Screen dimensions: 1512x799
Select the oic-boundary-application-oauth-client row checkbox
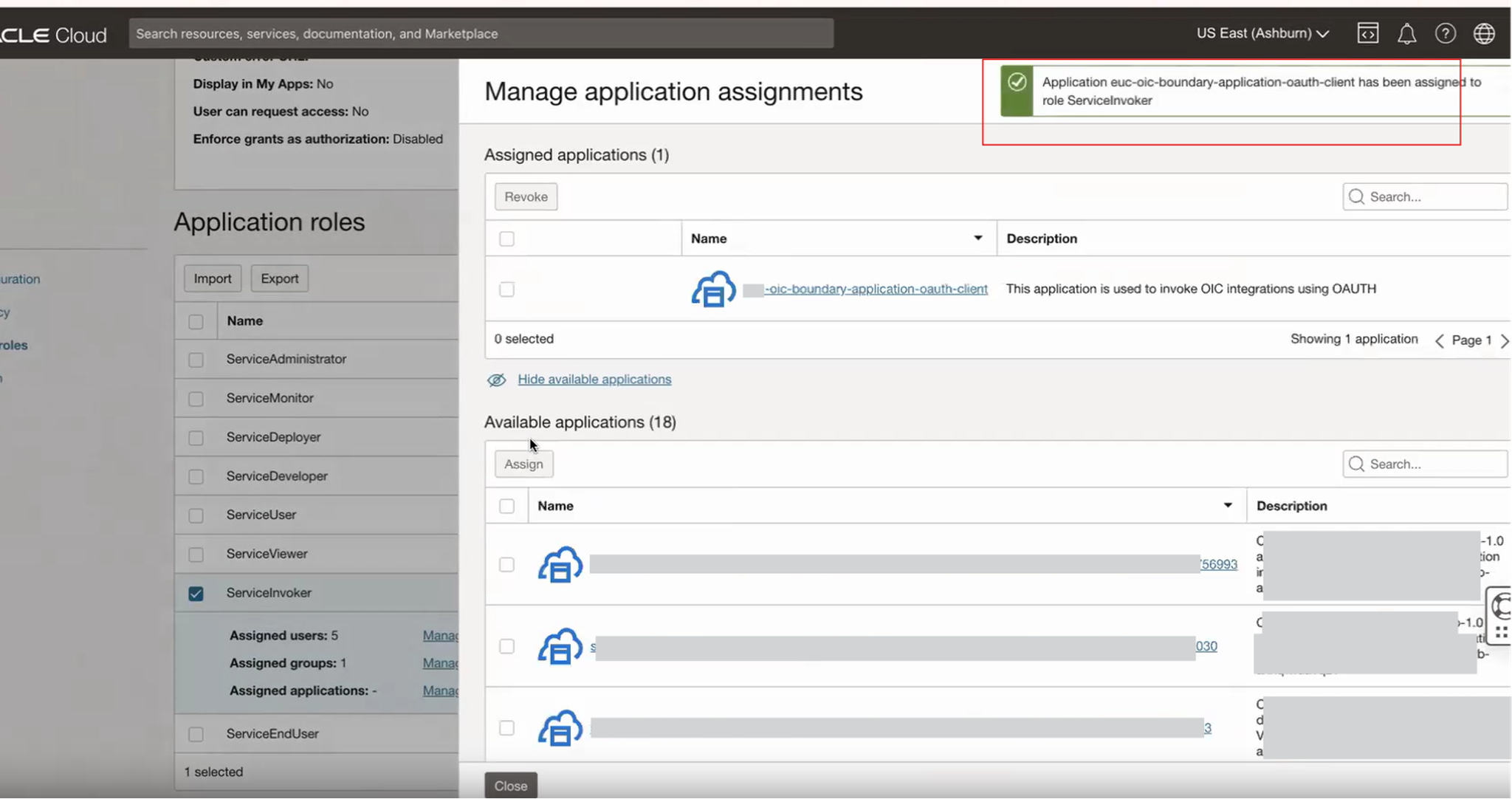(507, 289)
